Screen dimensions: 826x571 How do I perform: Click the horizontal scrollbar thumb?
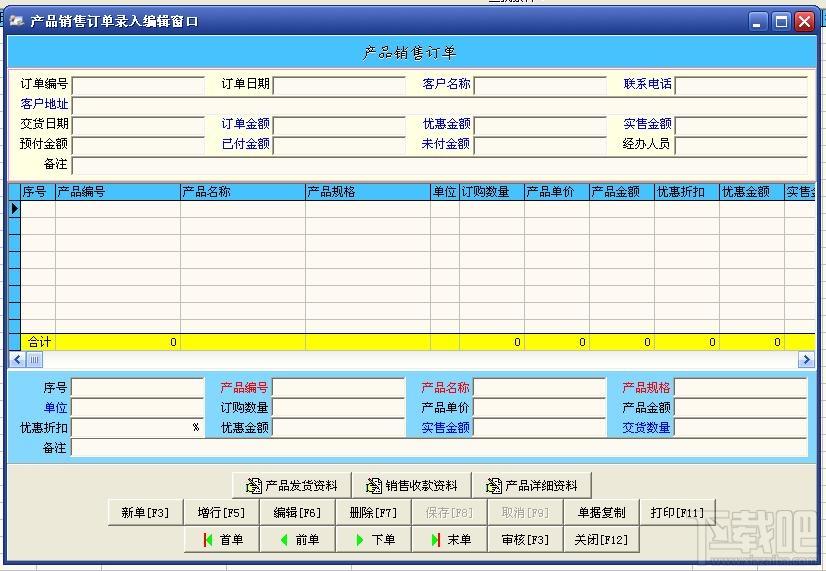pyautogui.click(x=34, y=360)
